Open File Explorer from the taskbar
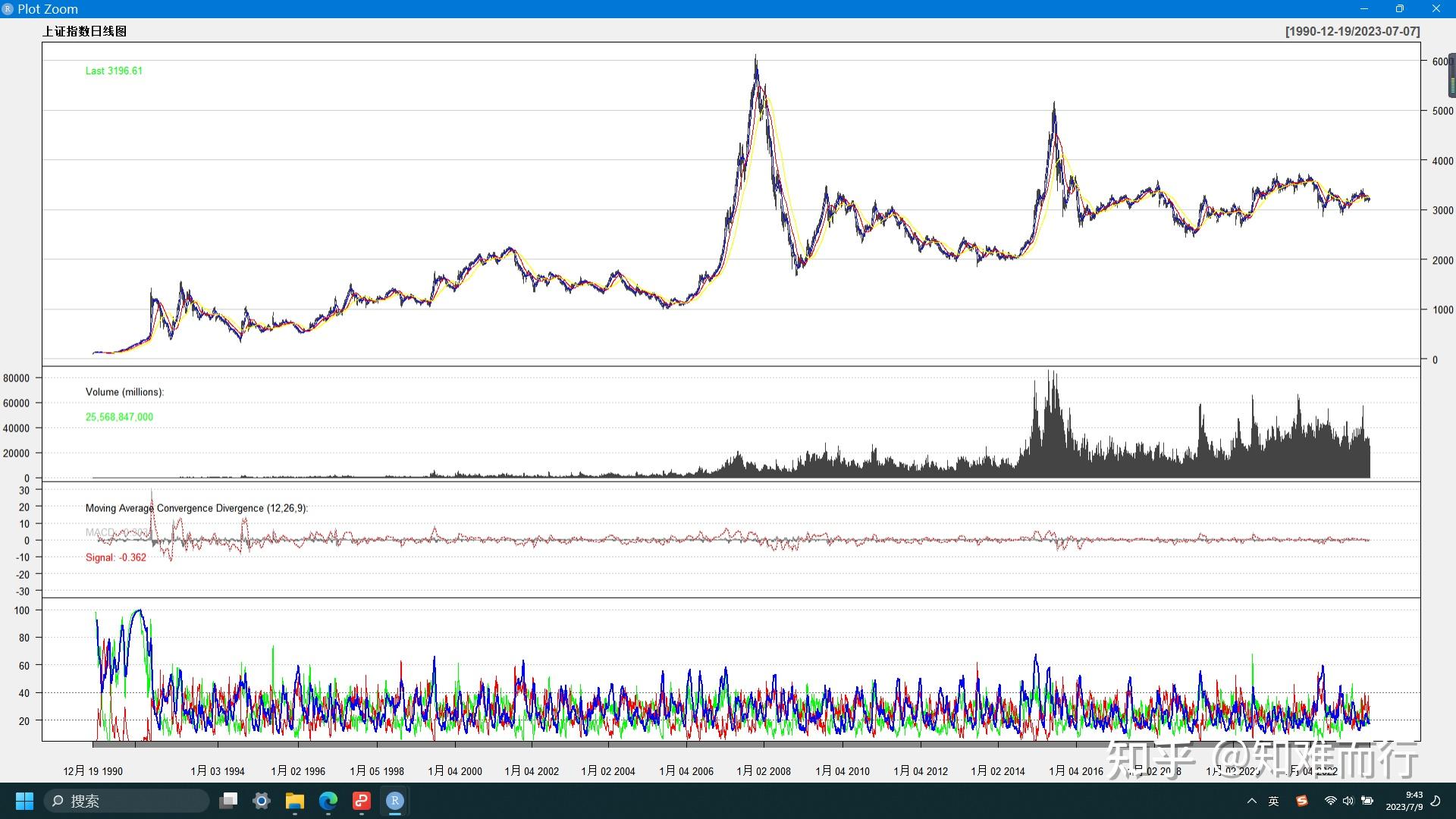 (295, 801)
